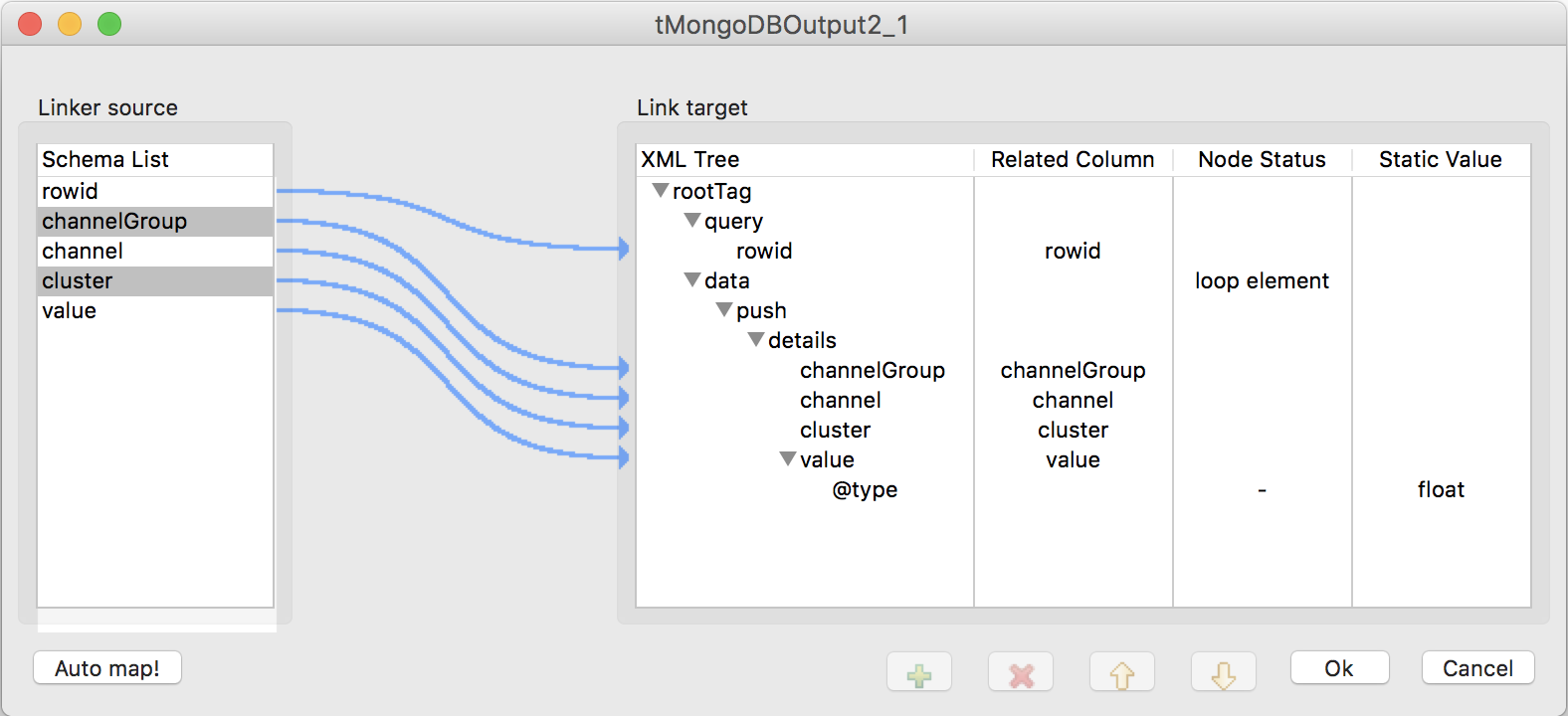Image resolution: width=1568 pixels, height=716 pixels.
Task: Collapse the push node triangle
Action: pos(724,309)
